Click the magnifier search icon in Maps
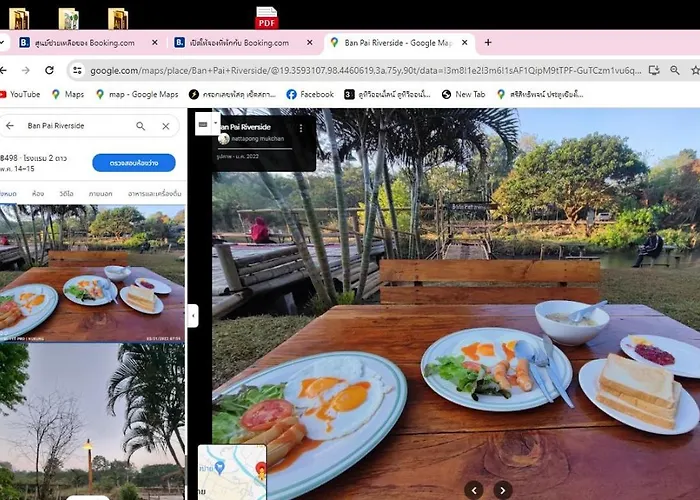This screenshot has width=700, height=500. coord(141,126)
